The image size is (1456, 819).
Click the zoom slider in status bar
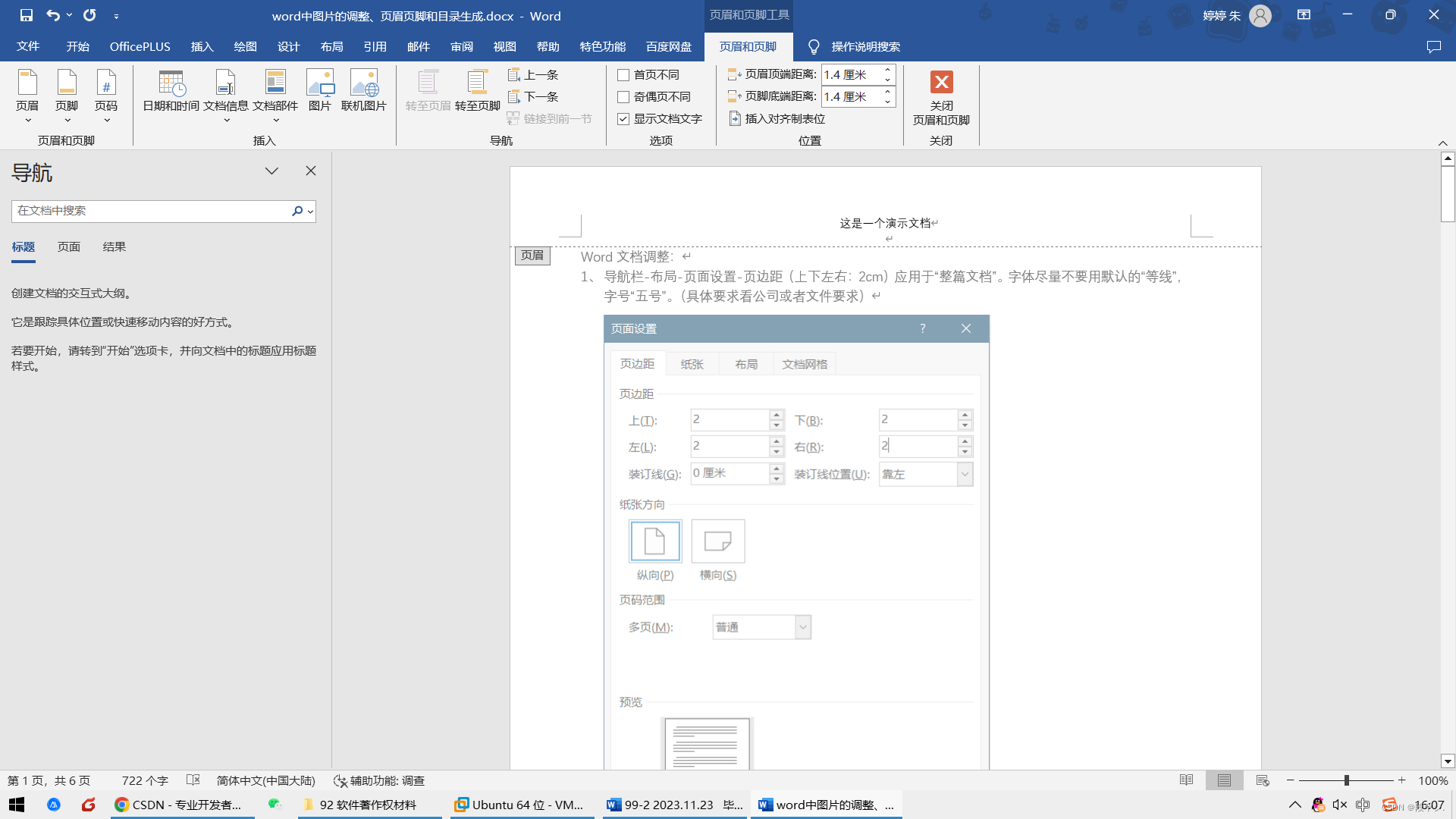pyautogui.click(x=1347, y=780)
